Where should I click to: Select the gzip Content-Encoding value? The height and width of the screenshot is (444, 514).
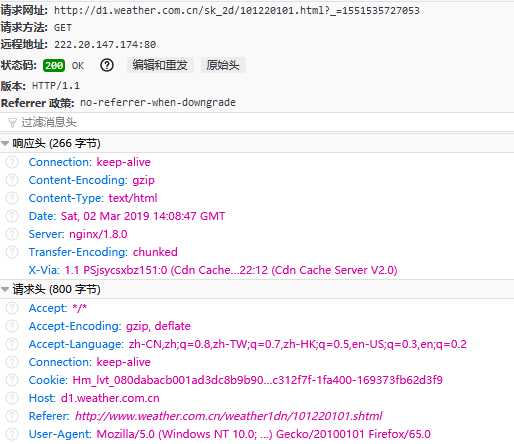coord(143,180)
